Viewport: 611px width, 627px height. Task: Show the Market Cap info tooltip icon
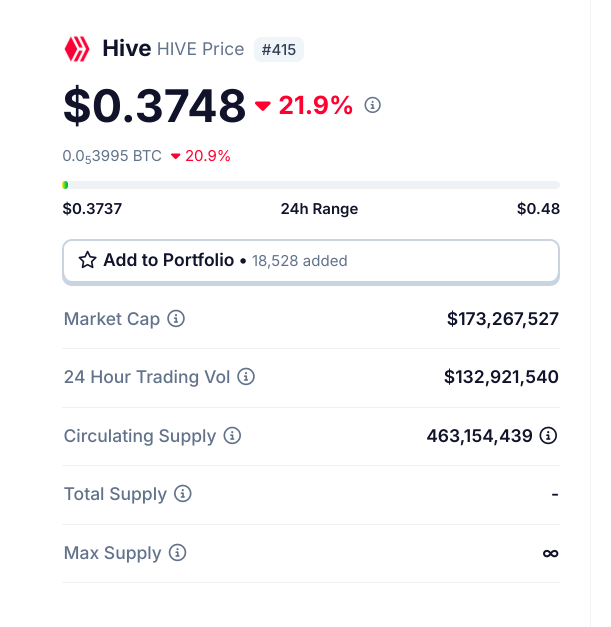point(176,319)
